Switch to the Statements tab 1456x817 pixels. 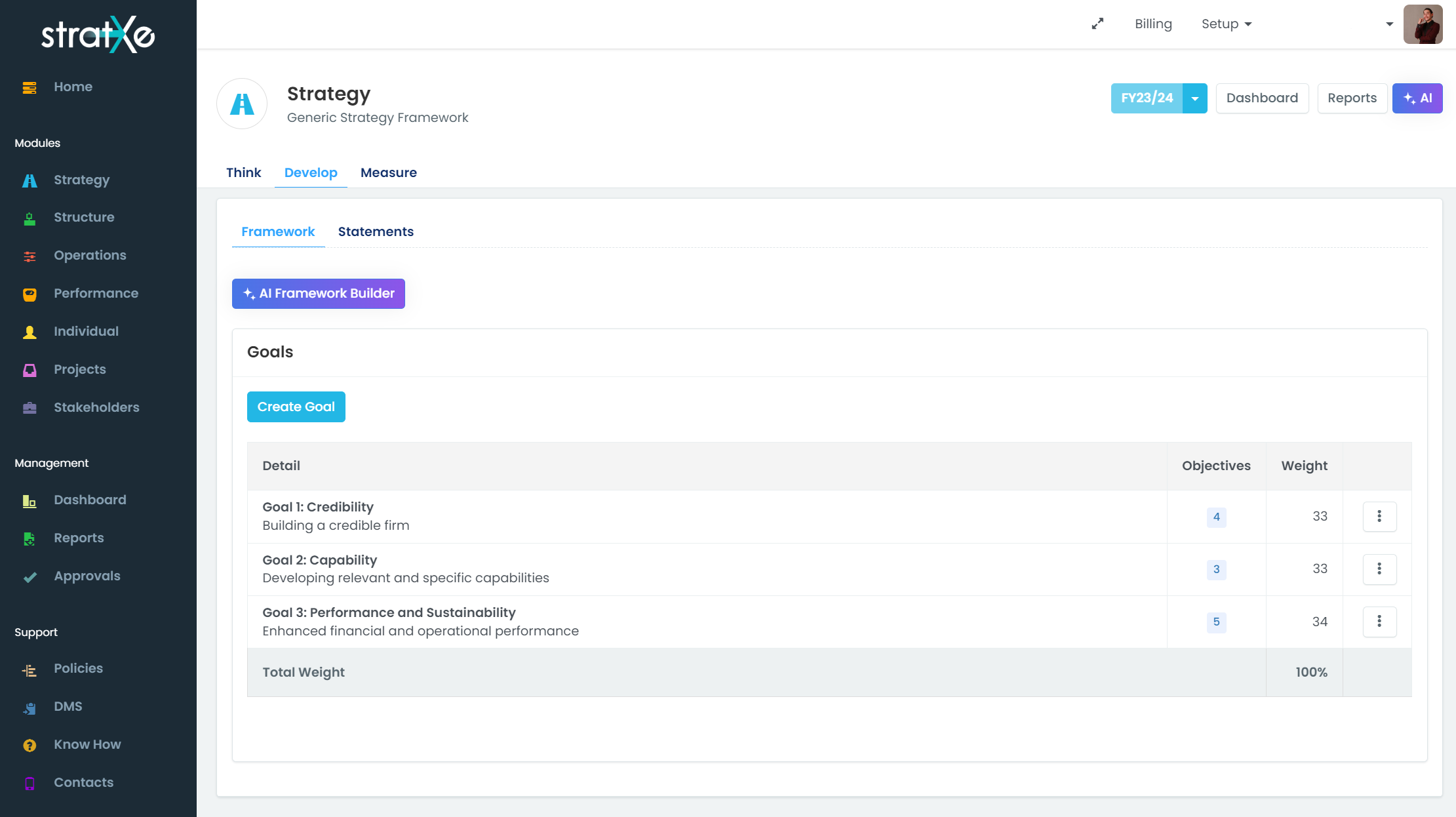376,231
